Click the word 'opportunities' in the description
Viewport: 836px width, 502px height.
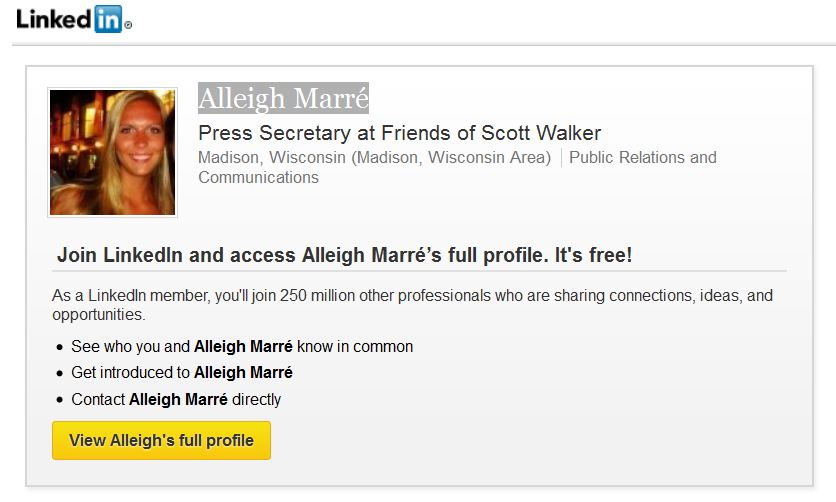point(99,314)
